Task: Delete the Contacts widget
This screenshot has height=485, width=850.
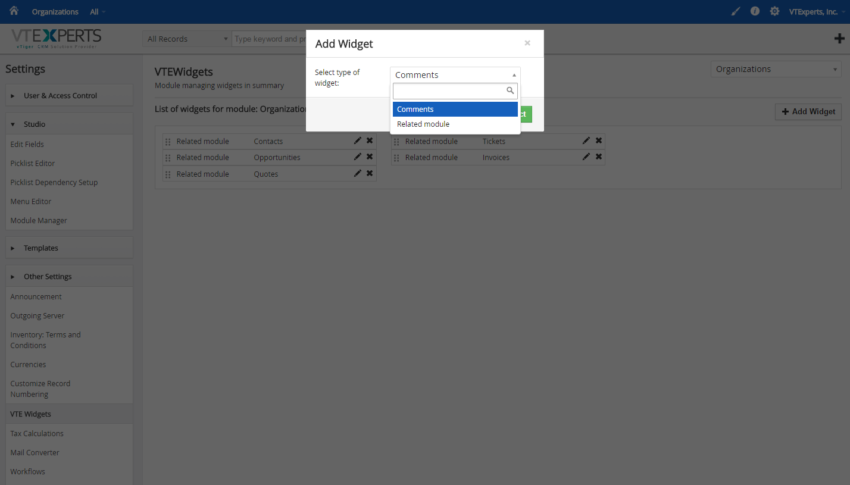Action: coord(370,140)
